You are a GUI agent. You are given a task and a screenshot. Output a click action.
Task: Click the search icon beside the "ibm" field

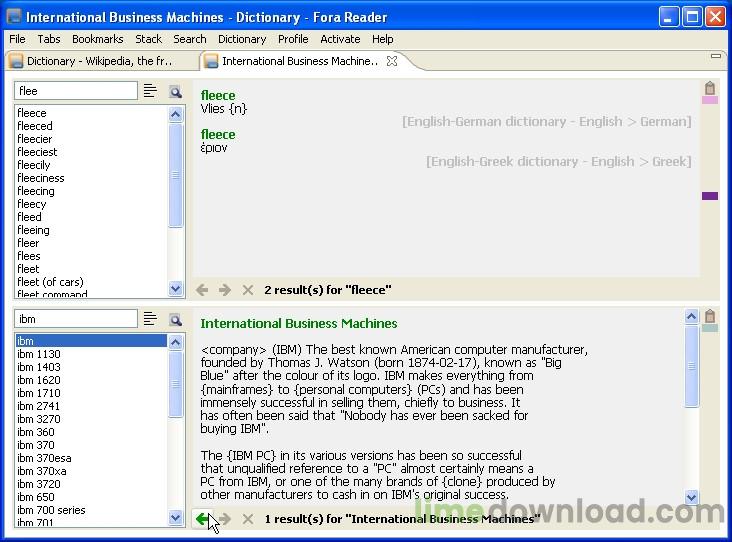pos(176,320)
